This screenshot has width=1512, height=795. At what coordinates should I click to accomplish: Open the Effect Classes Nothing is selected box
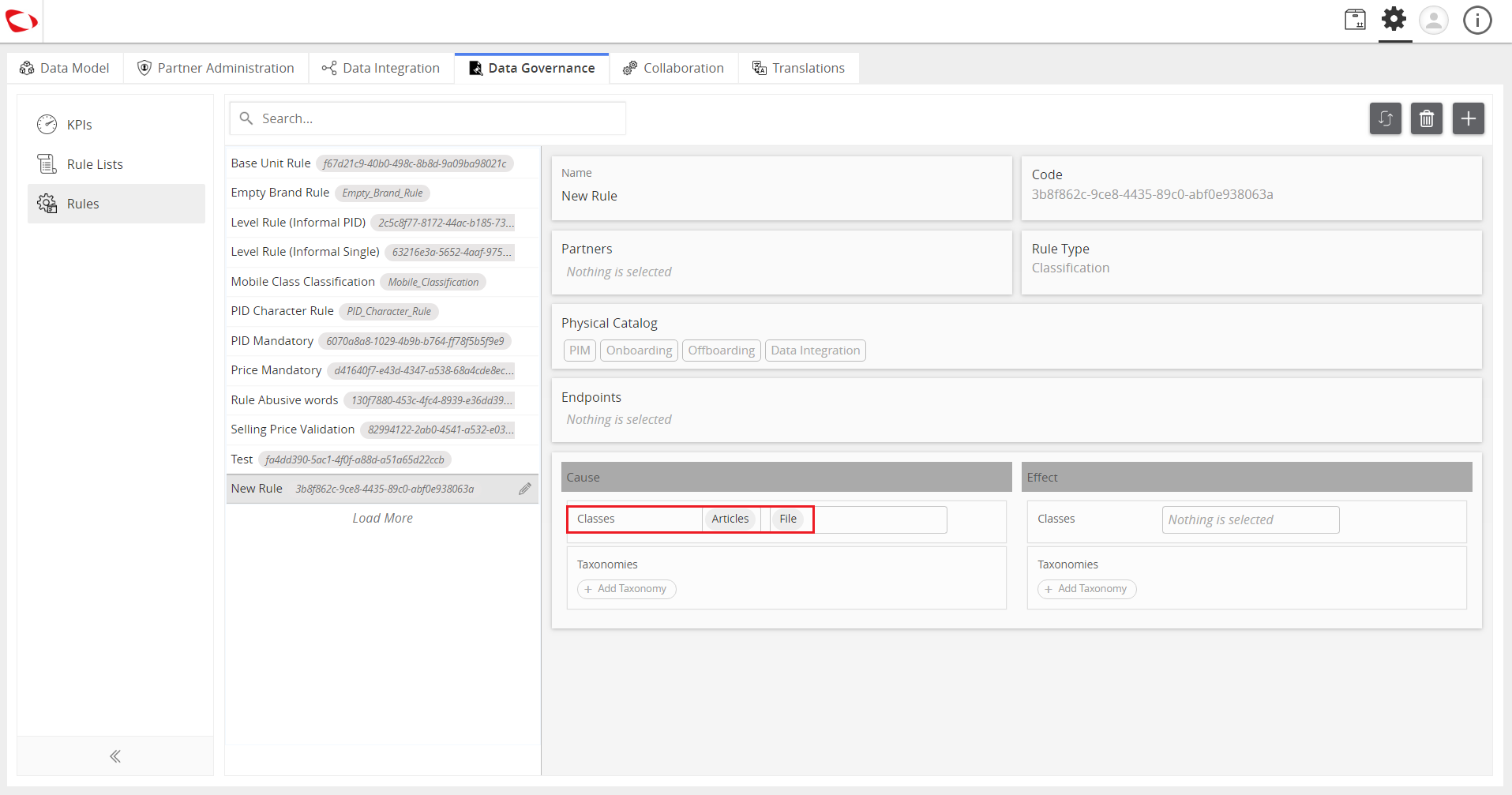1251,519
